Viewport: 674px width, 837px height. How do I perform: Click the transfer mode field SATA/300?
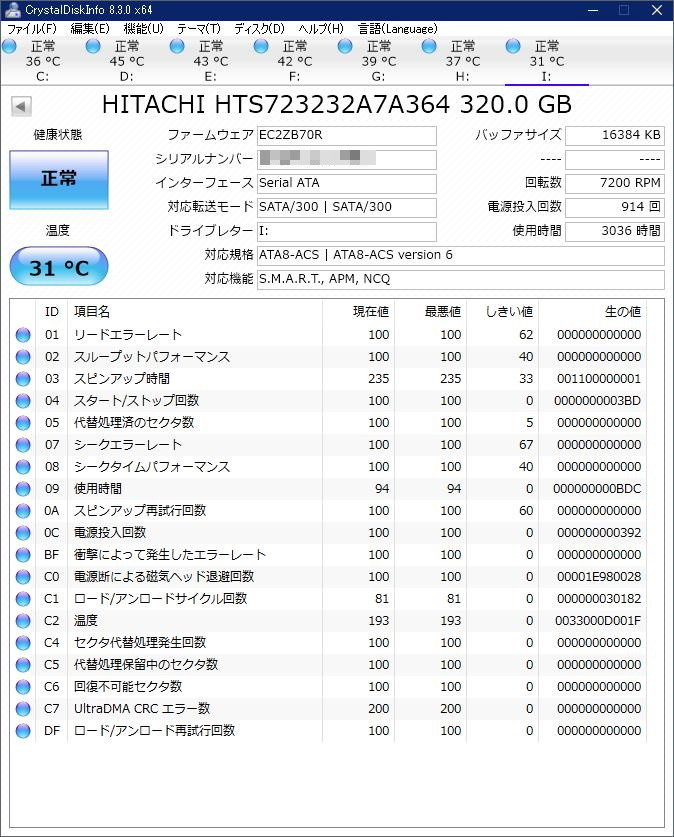coord(346,207)
